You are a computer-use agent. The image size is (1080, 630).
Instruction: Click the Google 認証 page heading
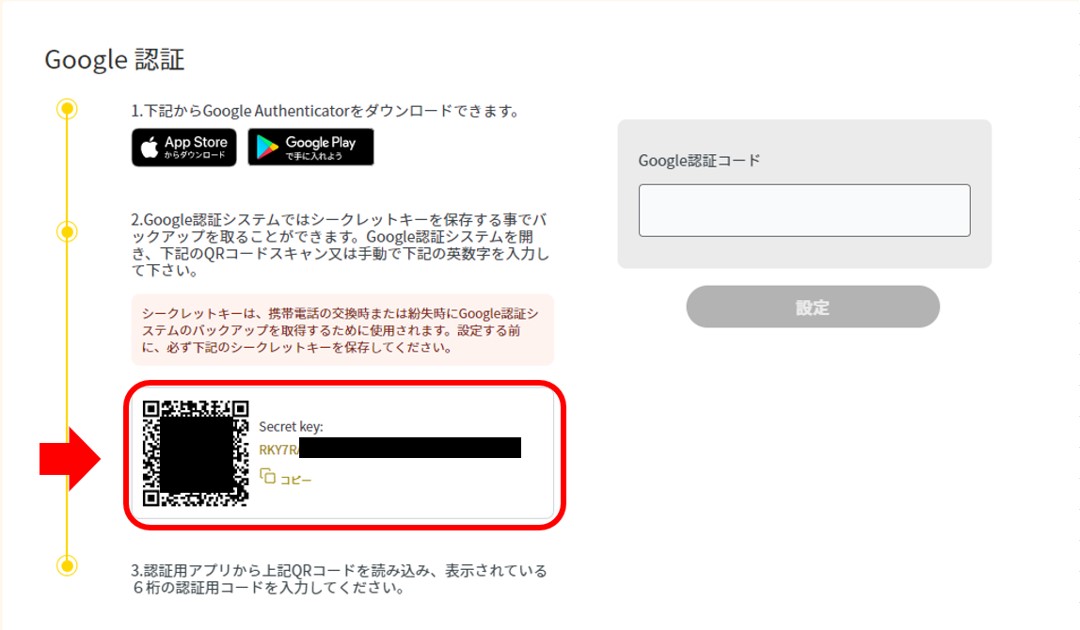pyautogui.click(x=114, y=60)
